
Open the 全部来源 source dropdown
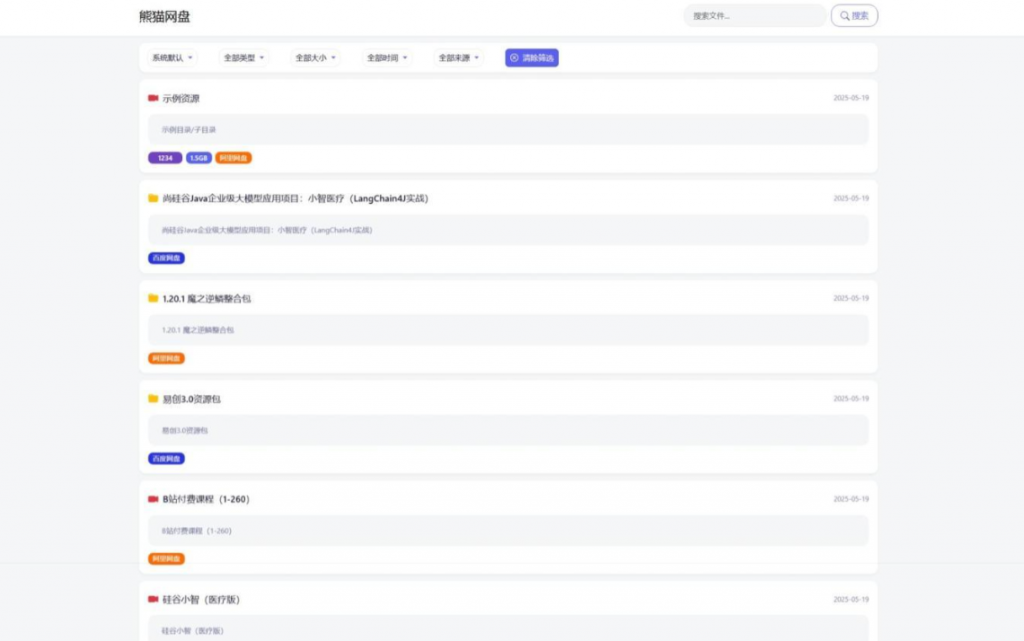[459, 58]
